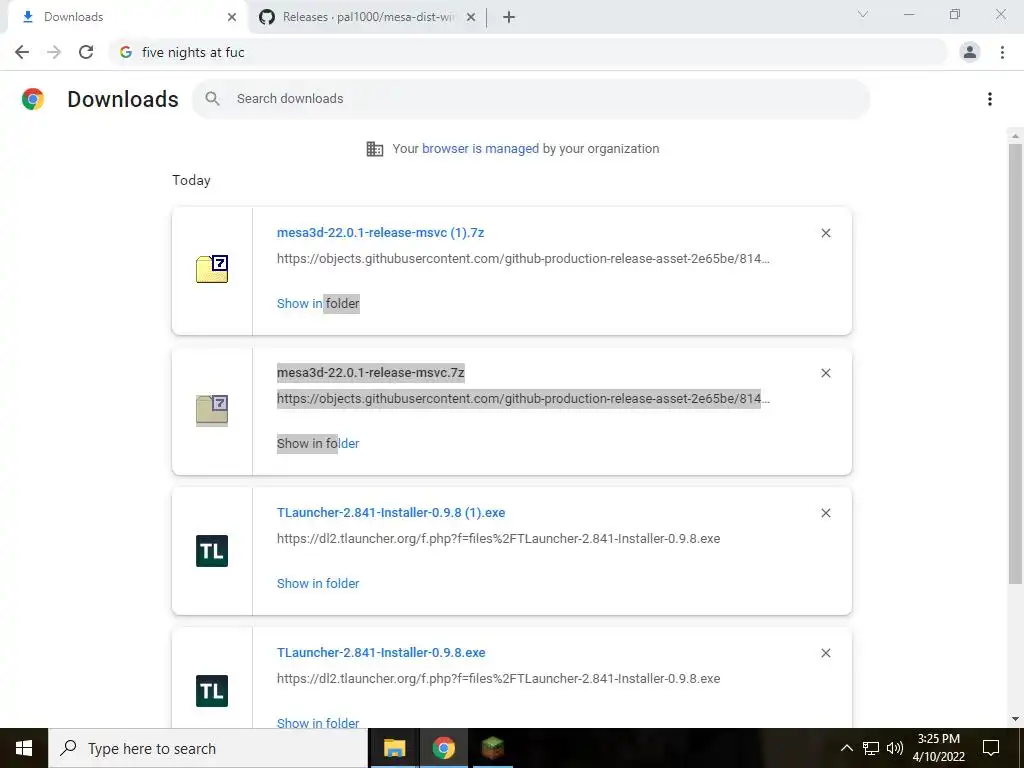Click the Chrome icon in the taskbar
This screenshot has height=768, width=1024.
click(x=443, y=748)
